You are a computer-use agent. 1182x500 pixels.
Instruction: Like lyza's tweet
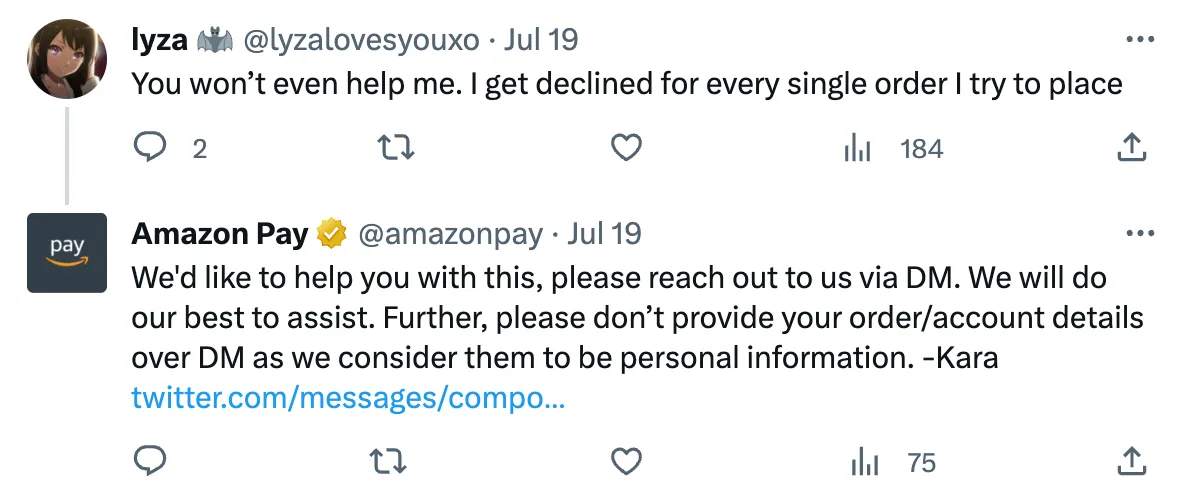coord(626,149)
